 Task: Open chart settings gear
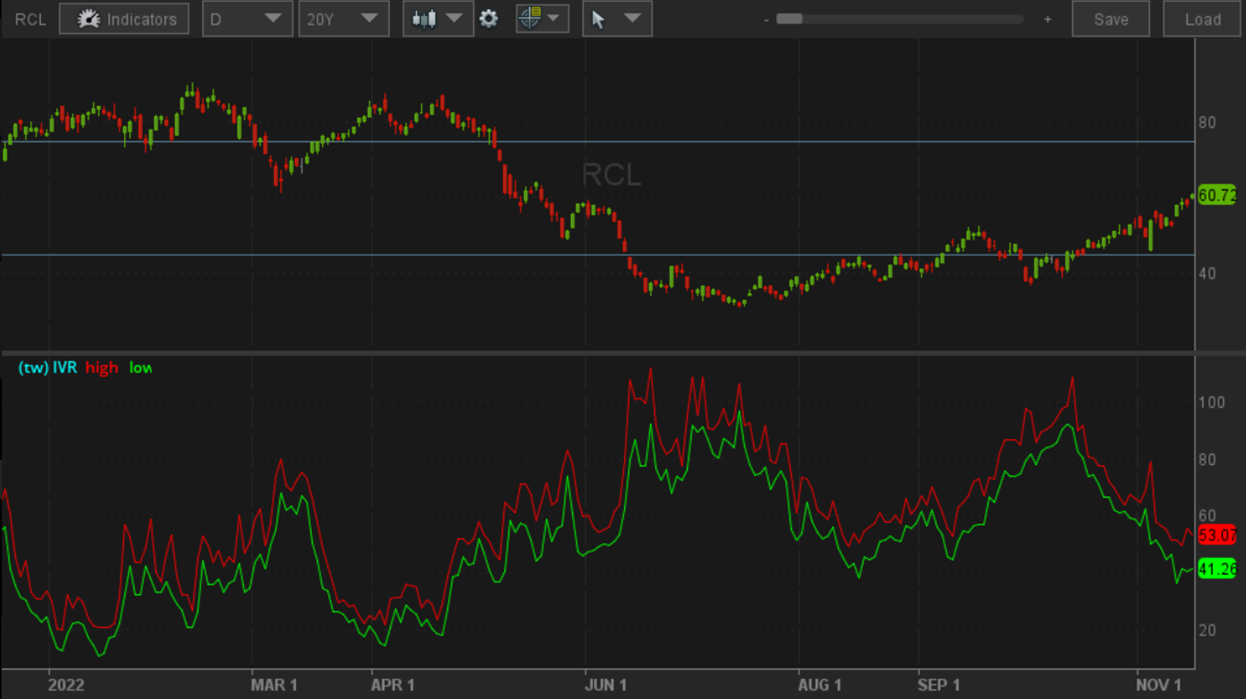[489, 19]
